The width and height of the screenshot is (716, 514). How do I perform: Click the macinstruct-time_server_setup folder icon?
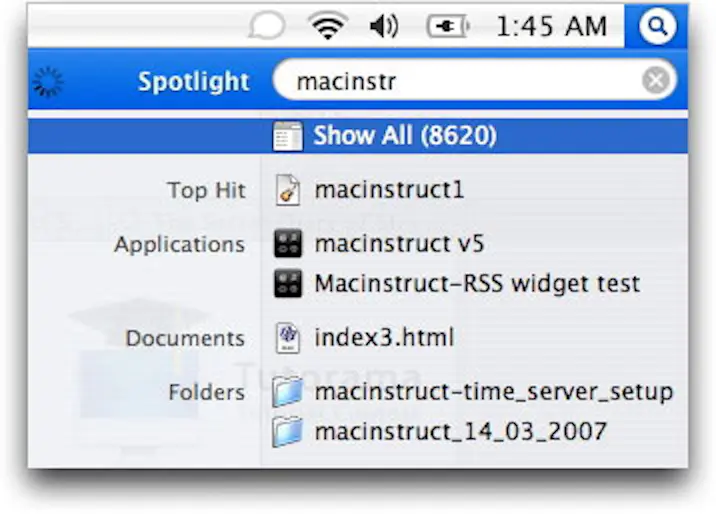287,392
